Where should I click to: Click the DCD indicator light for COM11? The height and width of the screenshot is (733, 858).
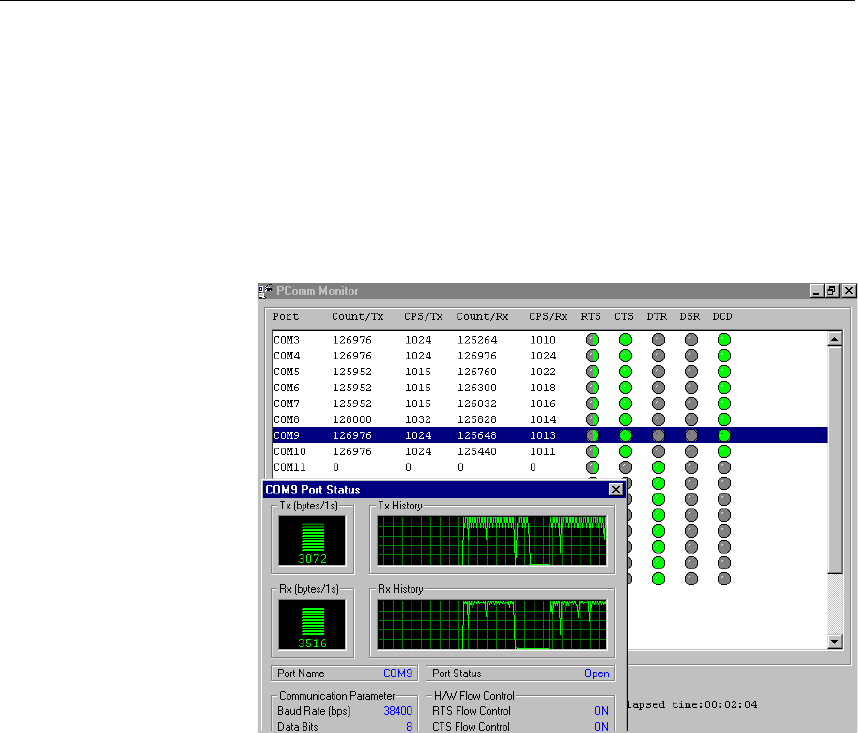click(724, 467)
